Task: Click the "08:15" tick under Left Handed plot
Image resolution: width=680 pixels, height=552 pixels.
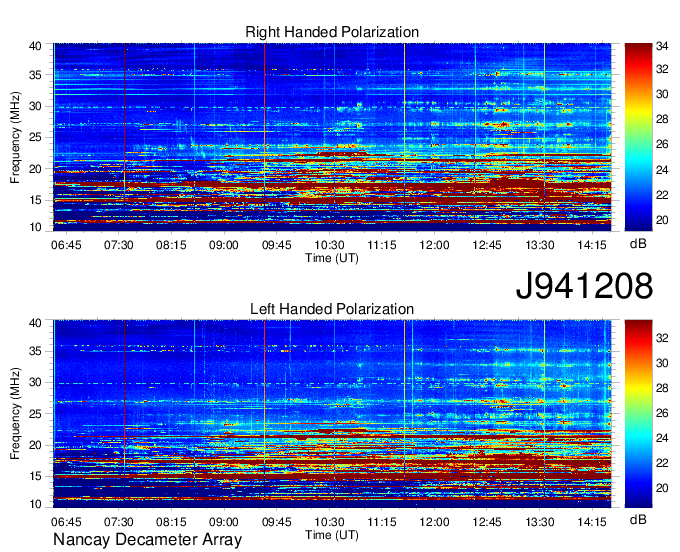Action: coord(171,522)
